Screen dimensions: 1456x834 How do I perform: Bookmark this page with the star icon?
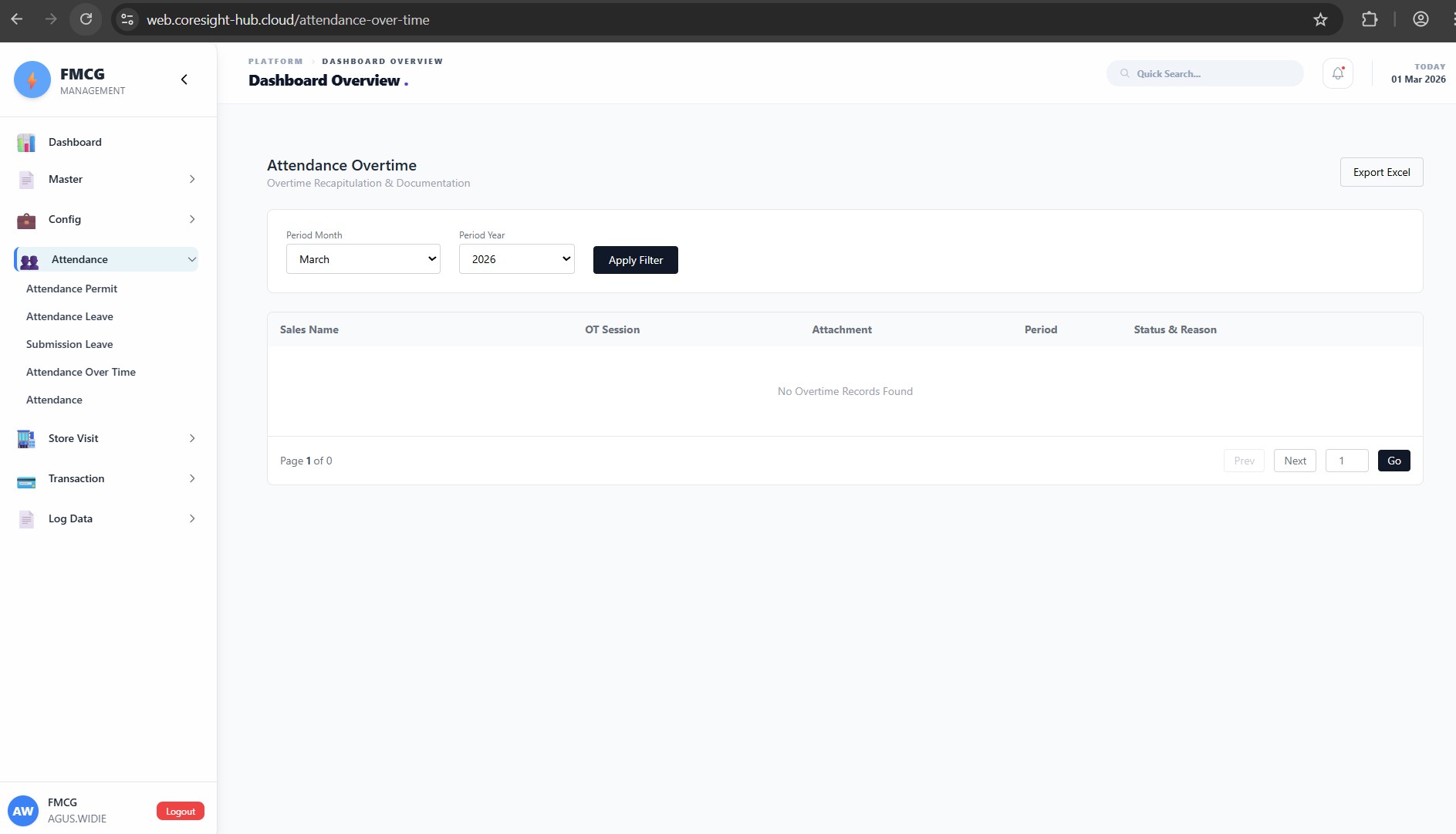(x=1320, y=19)
